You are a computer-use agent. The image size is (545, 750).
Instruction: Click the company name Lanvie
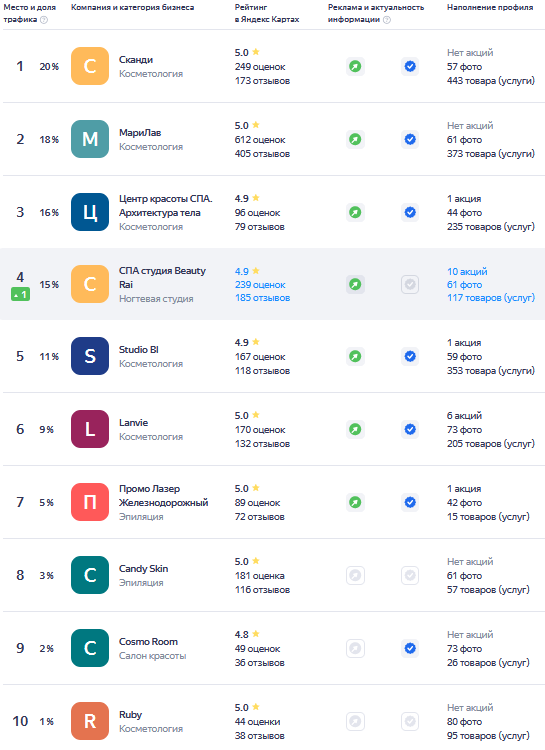point(133,423)
